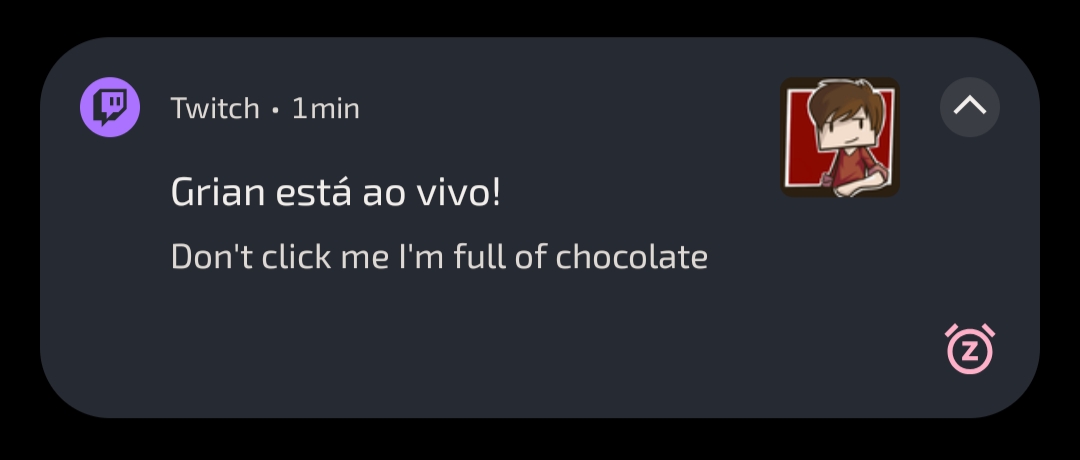Hide notification details with the caret button
This screenshot has height=460, width=1080.
pos(969,107)
